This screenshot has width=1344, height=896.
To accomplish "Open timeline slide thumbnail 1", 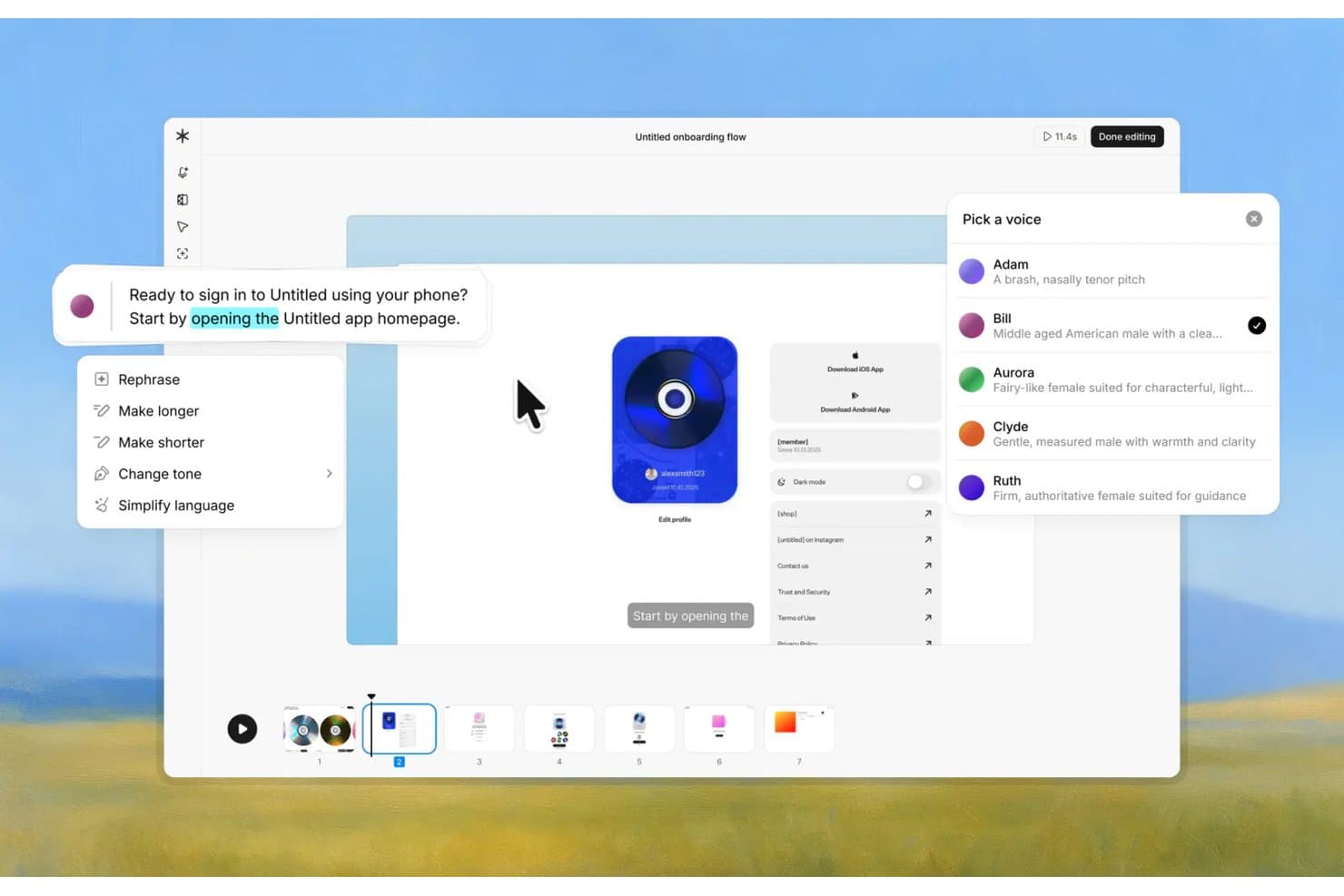I will (x=319, y=729).
